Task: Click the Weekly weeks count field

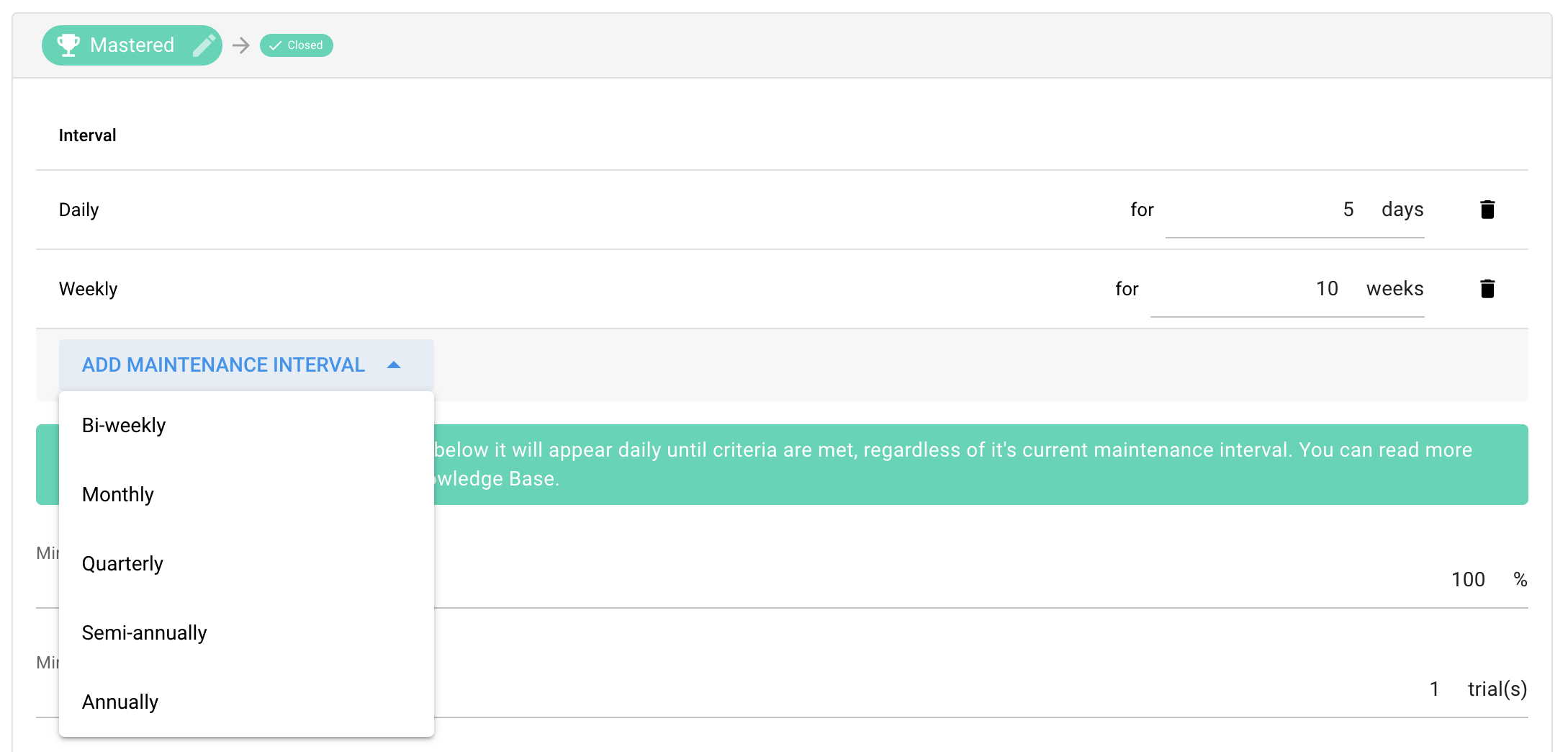Action: click(x=1253, y=289)
